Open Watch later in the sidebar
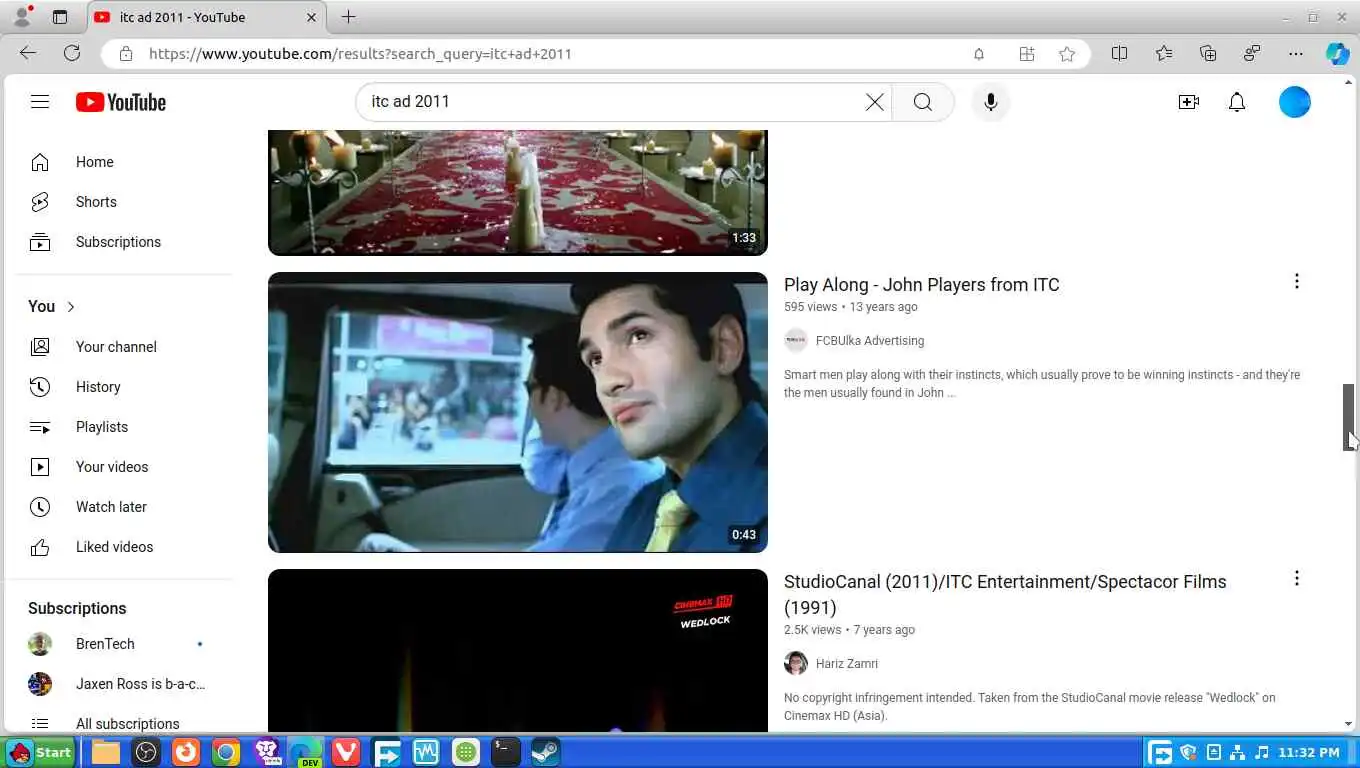Image resolution: width=1360 pixels, height=768 pixels. [x=124, y=507]
